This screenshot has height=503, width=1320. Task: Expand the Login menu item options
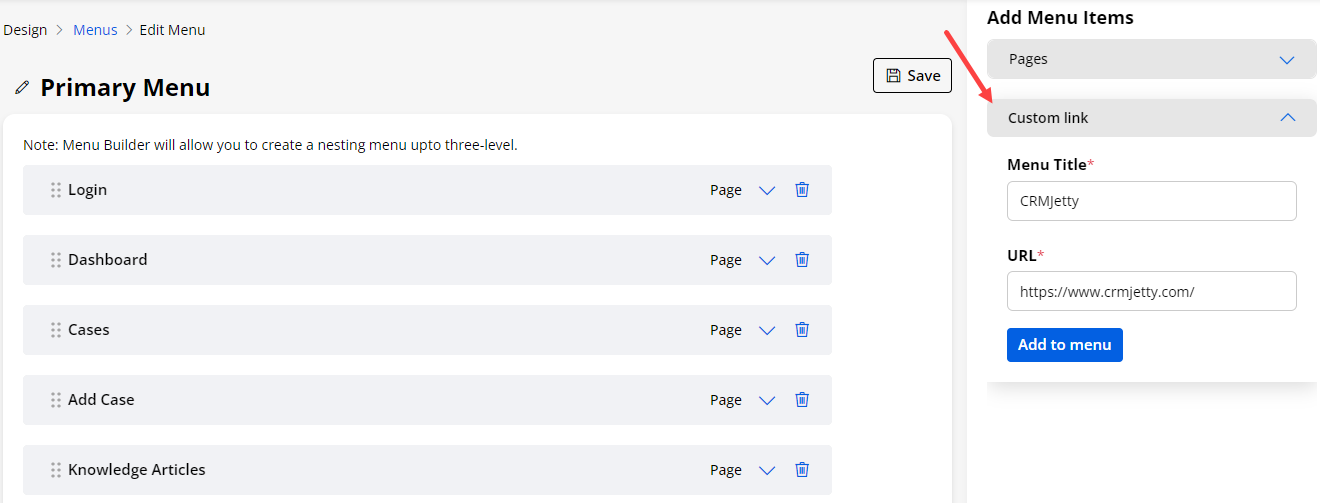(767, 190)
